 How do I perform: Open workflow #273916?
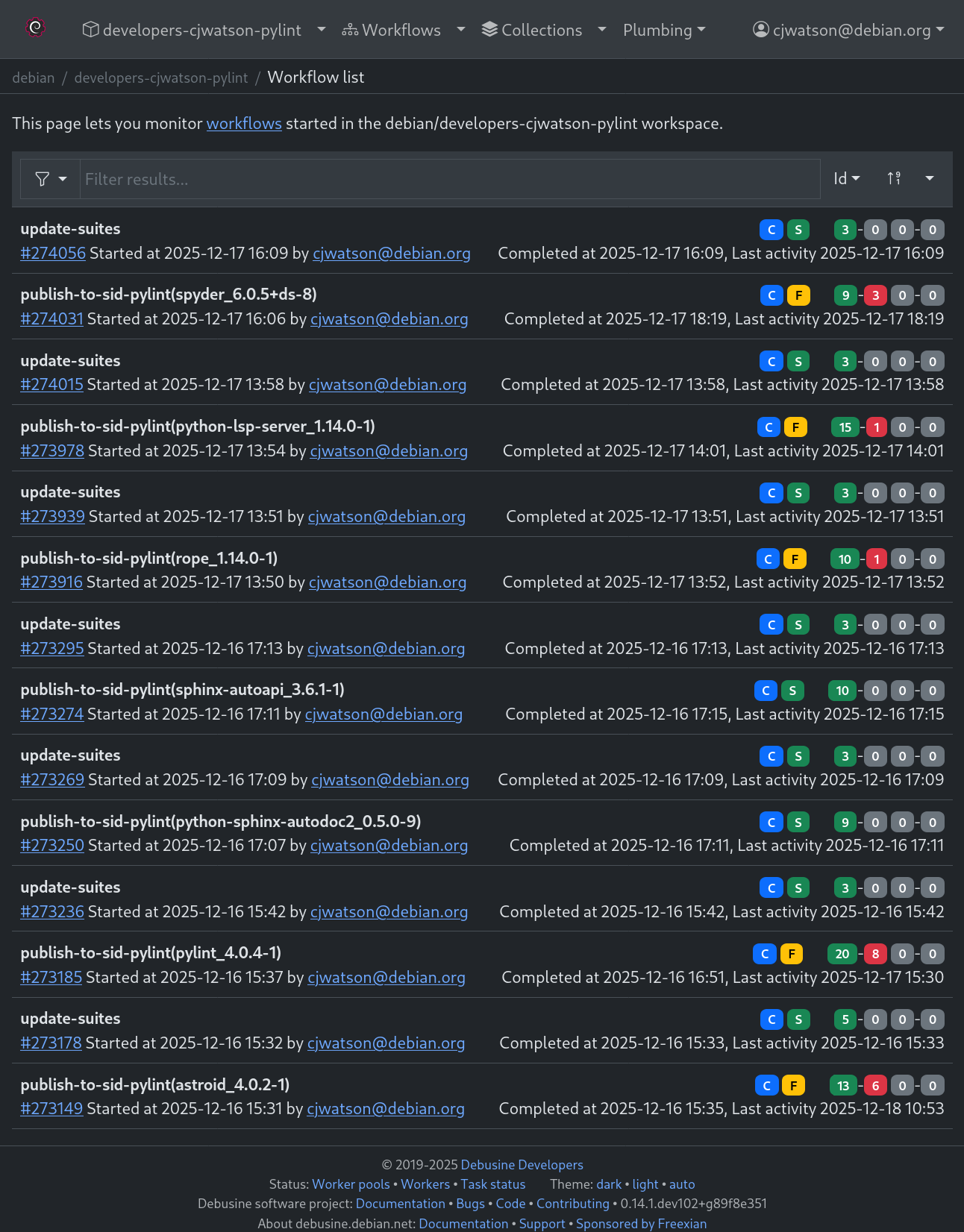click(51, 582)
